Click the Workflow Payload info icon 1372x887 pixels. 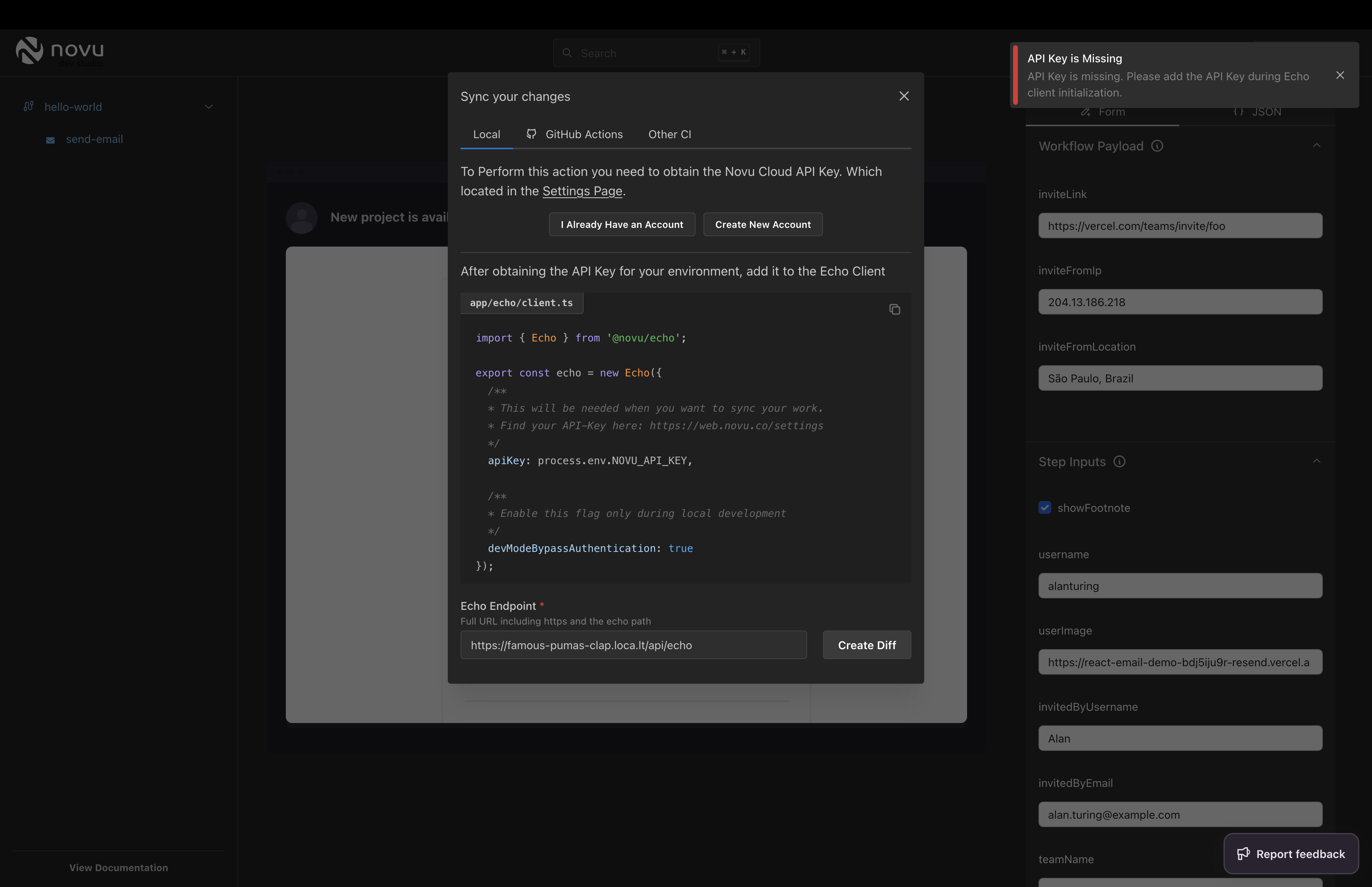(1157, 146)
